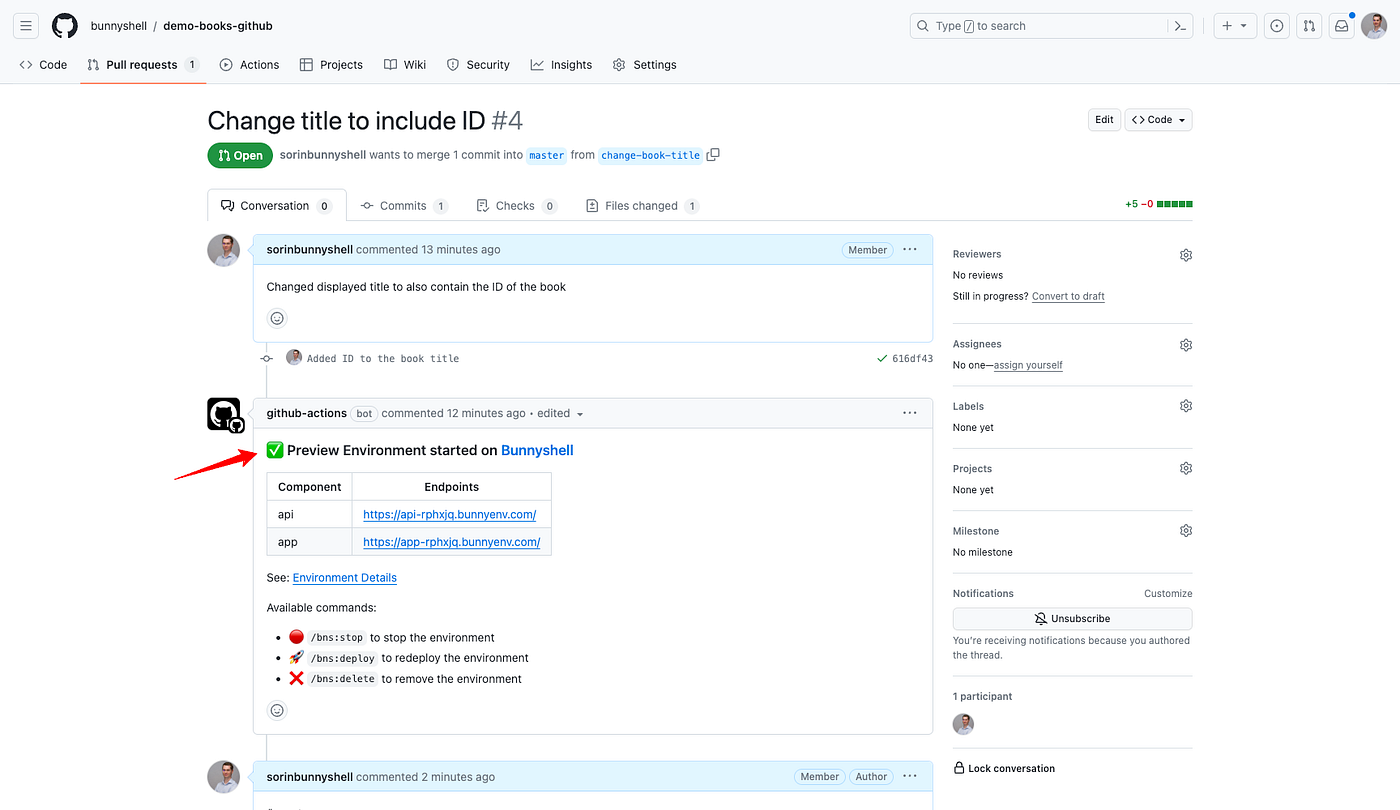Switch to the Files changed tab

point(642,206)
